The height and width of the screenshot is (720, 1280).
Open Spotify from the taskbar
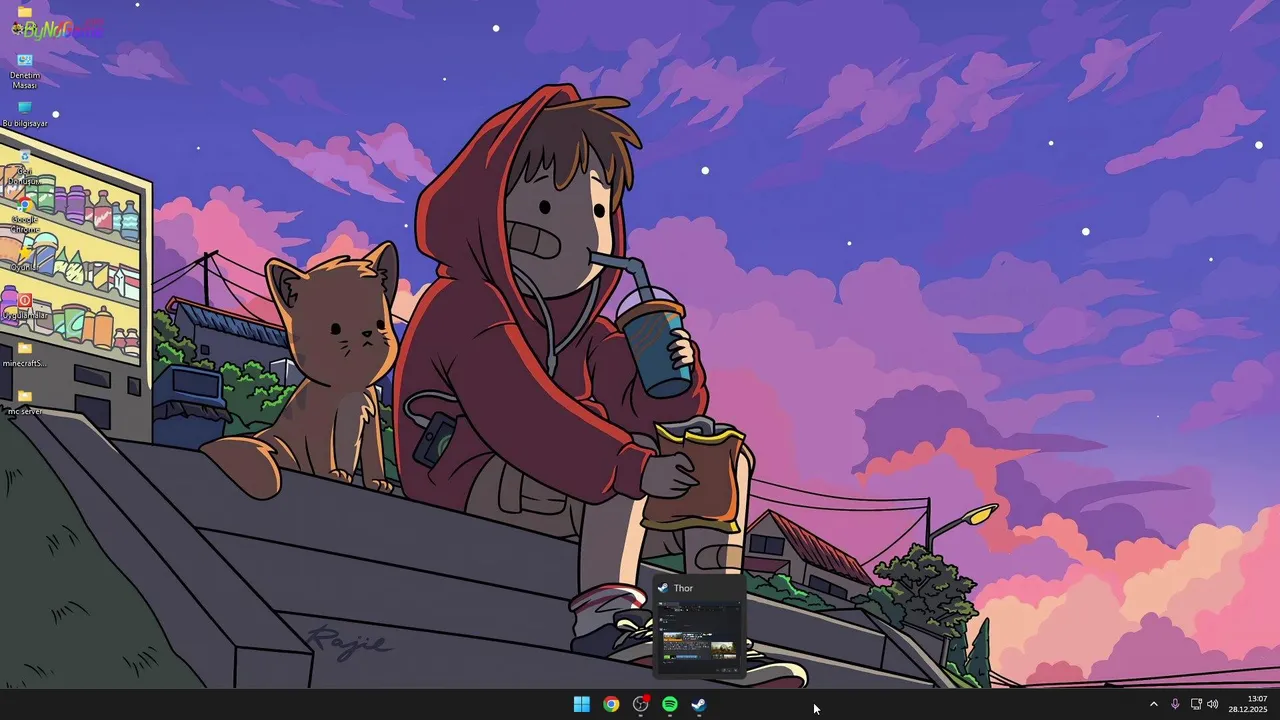[x=670, y=704]
